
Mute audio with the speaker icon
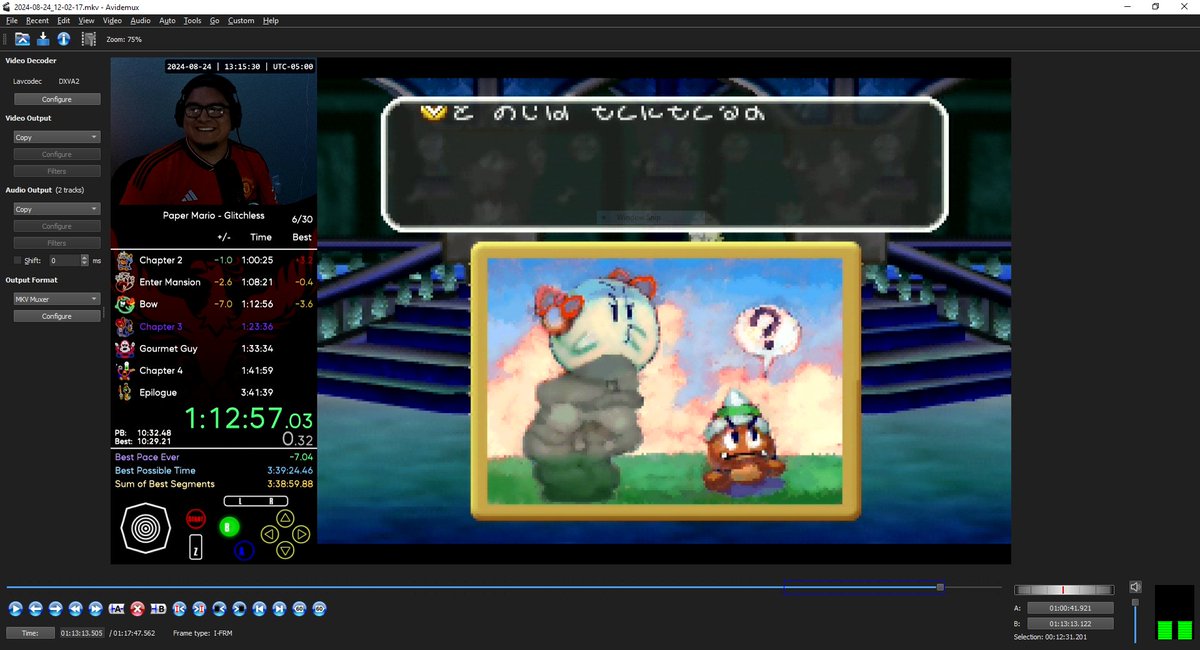point(1135,587)
